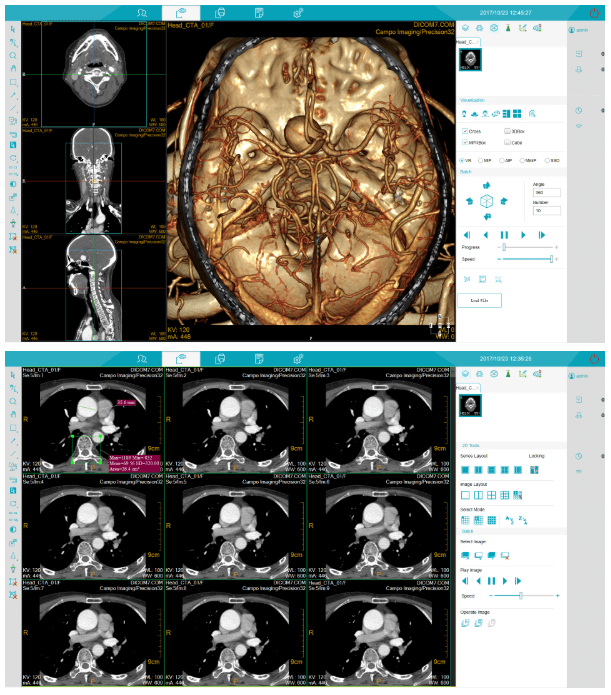Switch to the report tab in lower top bar
The width and height of the screenshot is (611, 695).
pos(259,358)
